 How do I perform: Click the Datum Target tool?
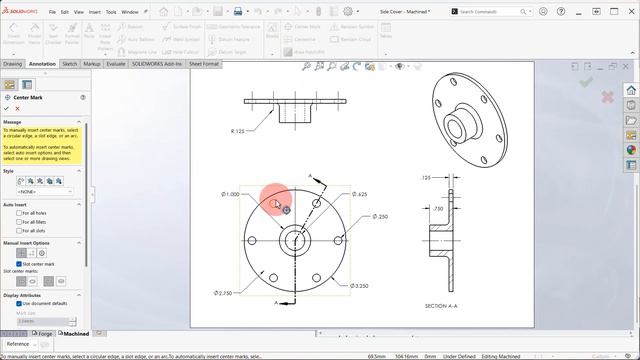(x=227, y=52)
